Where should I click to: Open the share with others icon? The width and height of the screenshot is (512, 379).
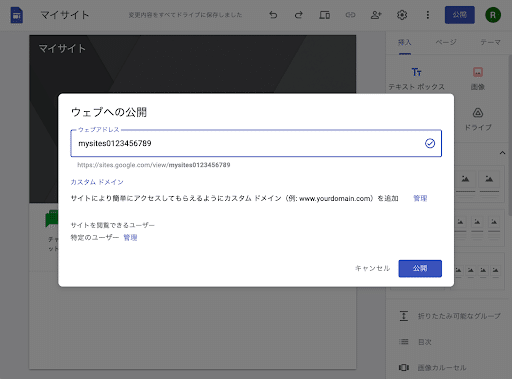376,15
